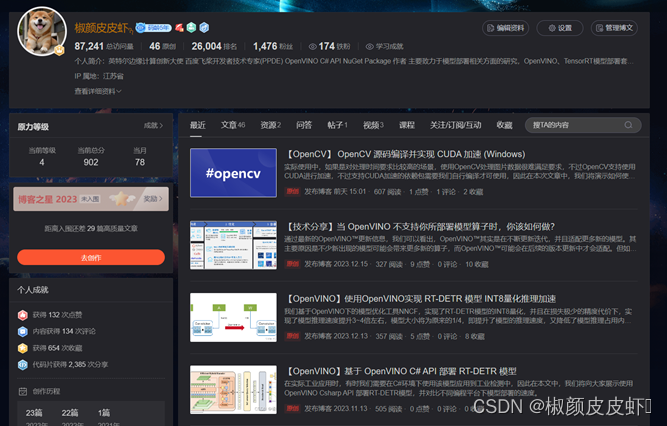Open the #opencv article thumbnail
The image size is (667, 426).
click(x=233, y=173)
